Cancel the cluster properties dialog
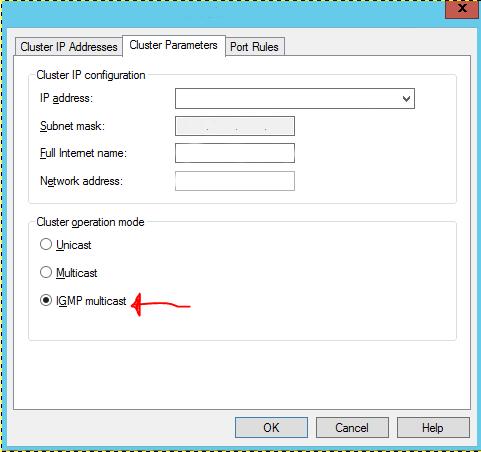Screen dimensions: 481x452 352,428
